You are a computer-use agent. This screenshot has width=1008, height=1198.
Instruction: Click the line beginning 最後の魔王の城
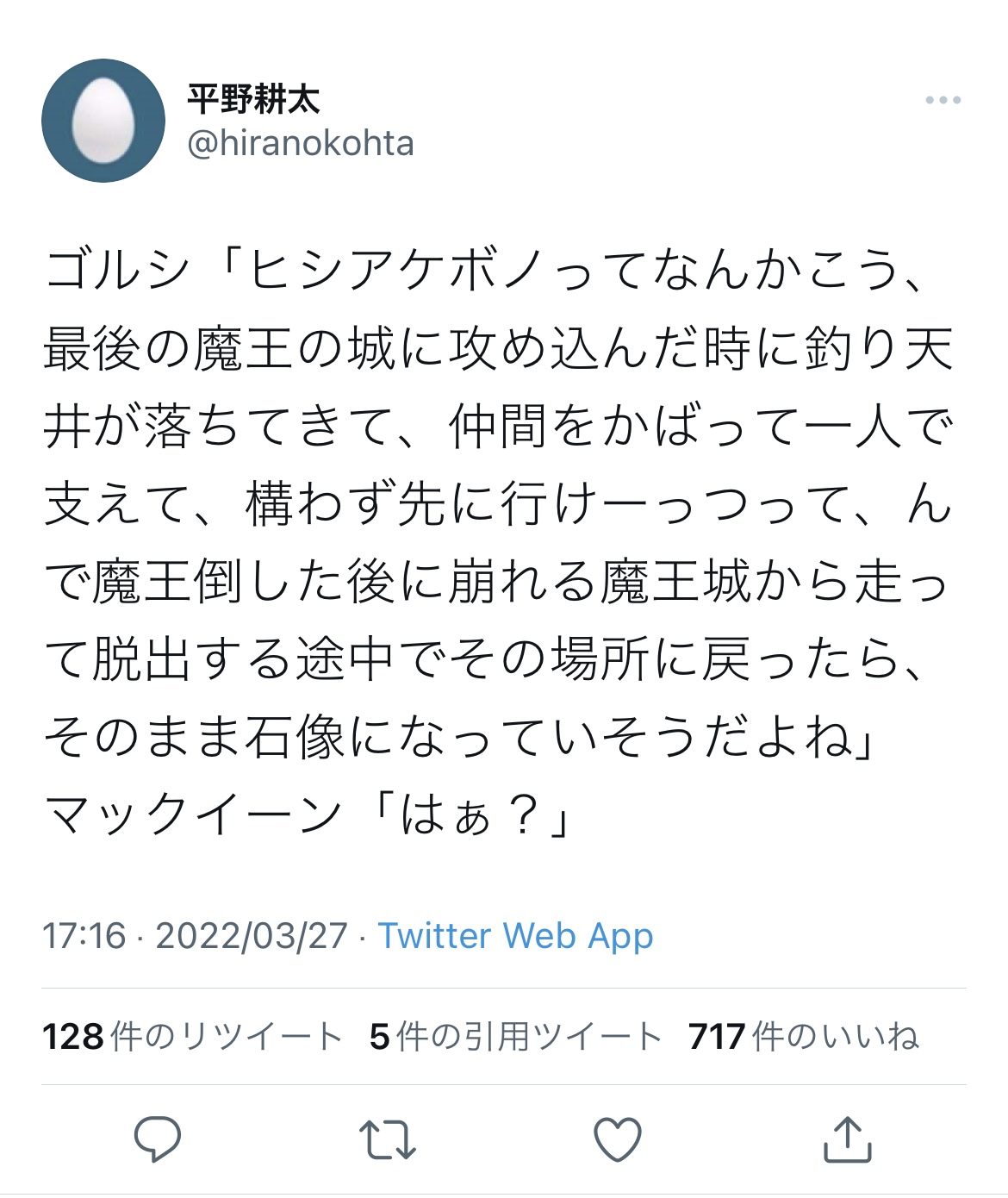(498, 349)
